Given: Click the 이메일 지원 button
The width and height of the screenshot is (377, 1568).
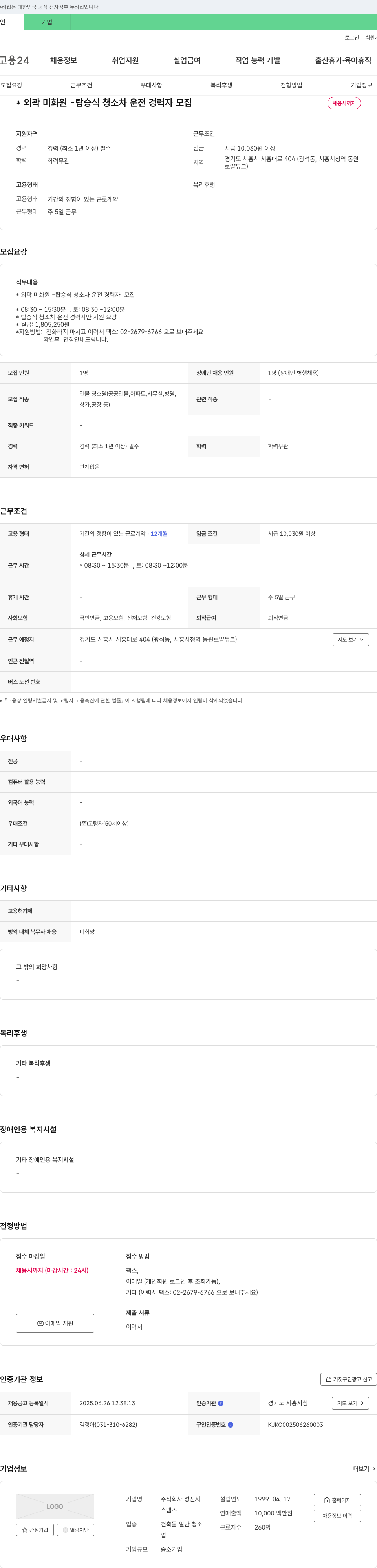Looking at the screenshot, I should pyautogui.click(x=55, y=1323).
